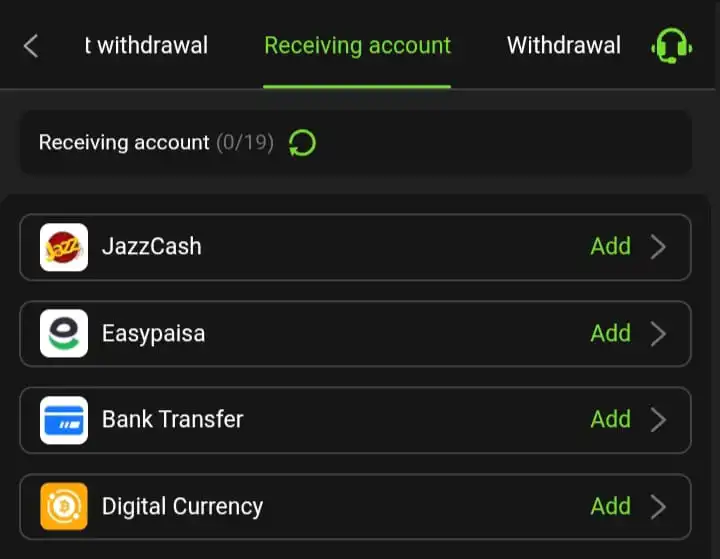Add an Easypaisa account
This screenshot has height=559, width=720.
click(x=610, y=333)
